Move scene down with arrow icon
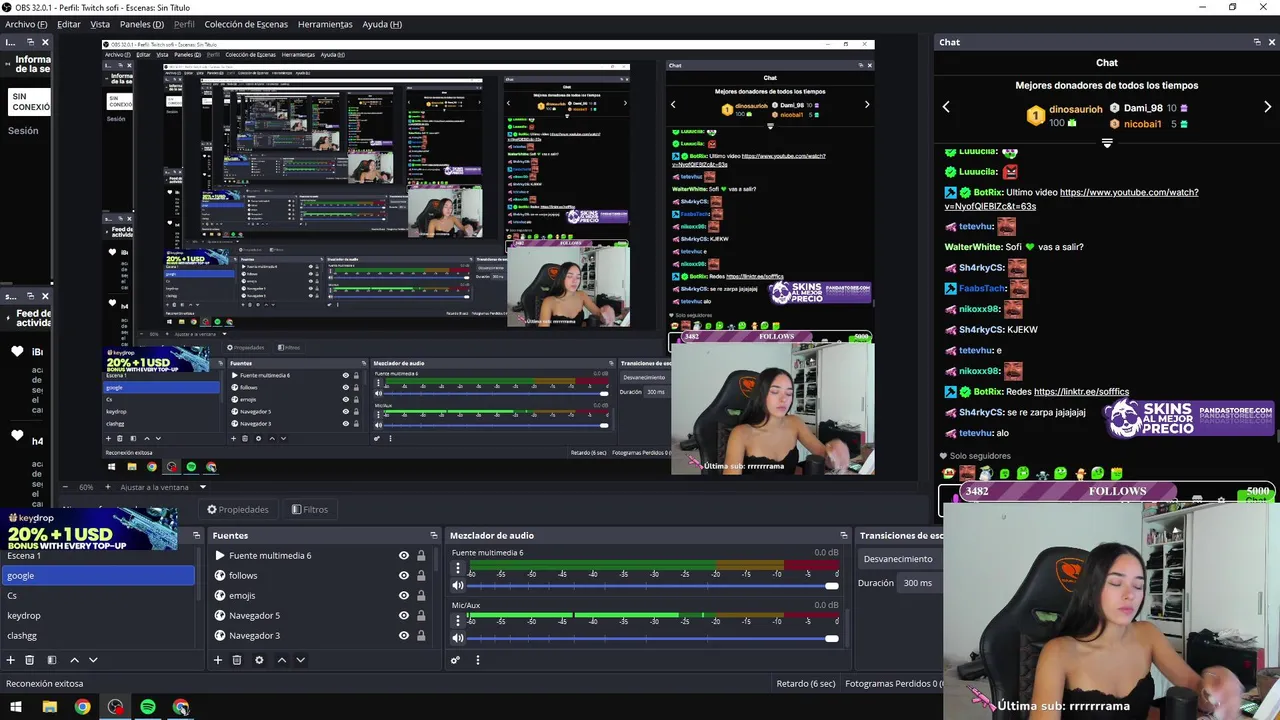1280x720 pixels. (x=93, y=660)
